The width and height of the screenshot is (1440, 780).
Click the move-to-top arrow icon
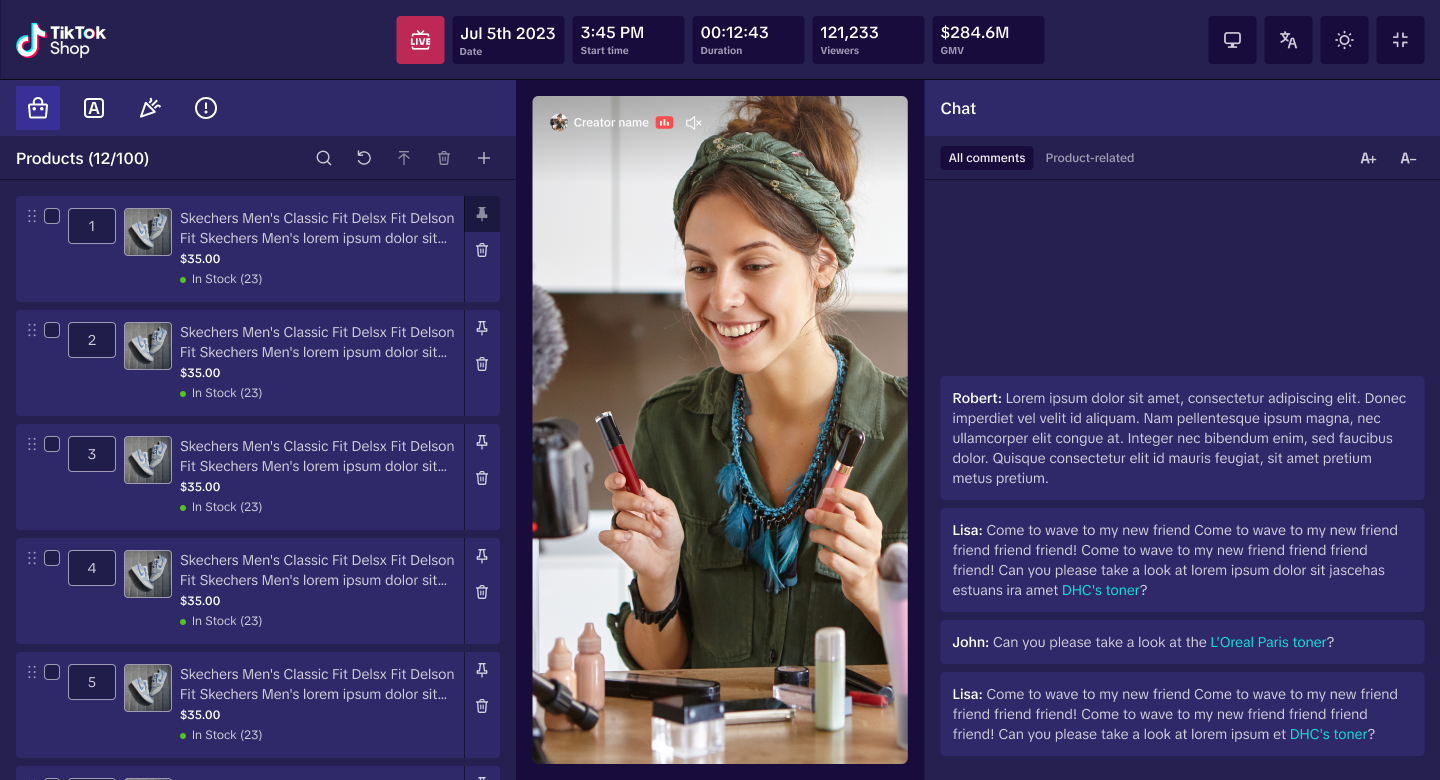(404, 158)
